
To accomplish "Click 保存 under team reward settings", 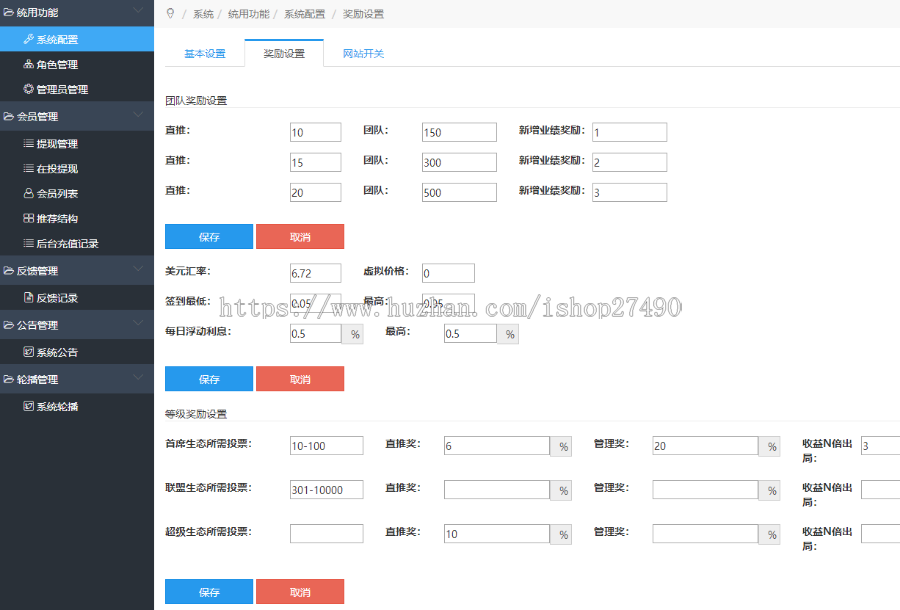I will [208, 236].
